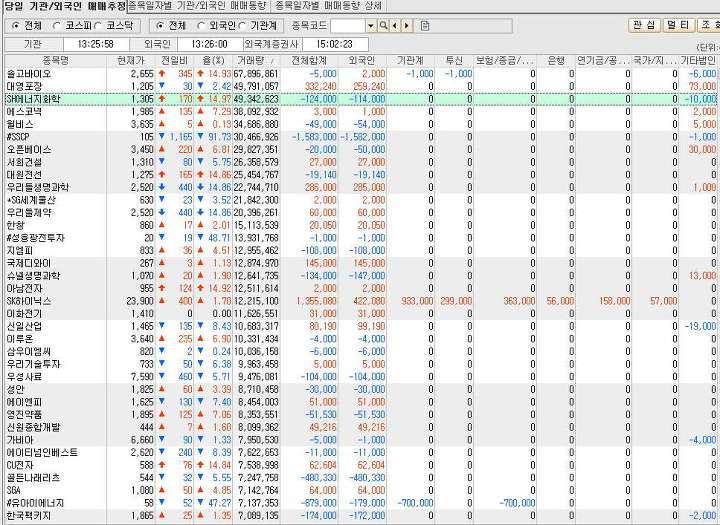Sort by the 전일비 column header
The height and width of the screenshot is (525, 720).
174,61
